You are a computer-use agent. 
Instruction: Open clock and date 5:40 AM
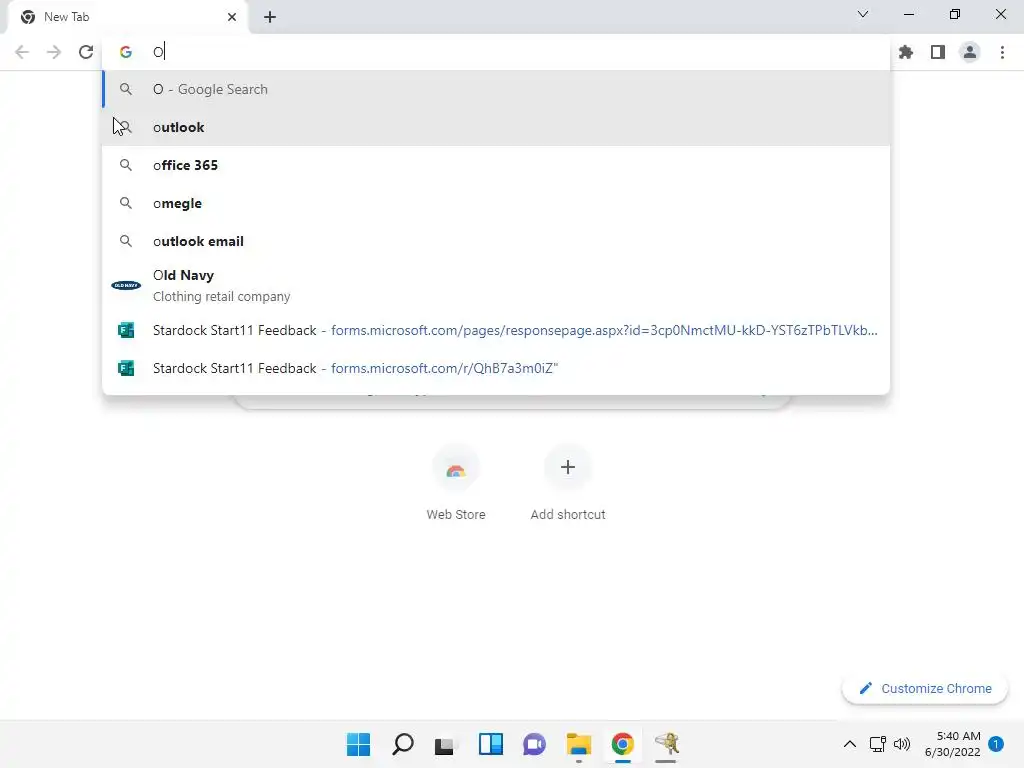coord(952,744)
